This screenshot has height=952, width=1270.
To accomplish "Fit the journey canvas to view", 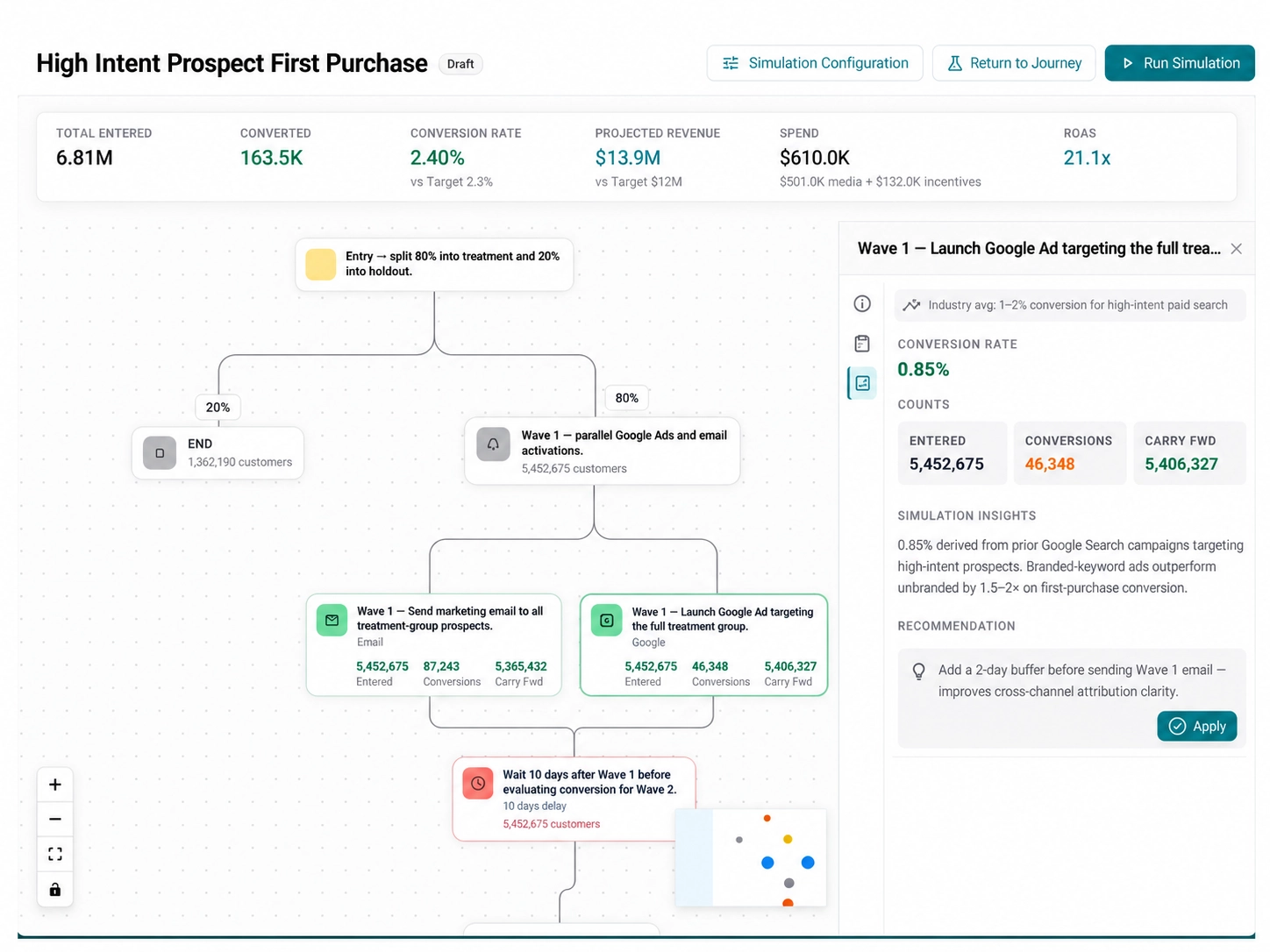I will point(54,855).
